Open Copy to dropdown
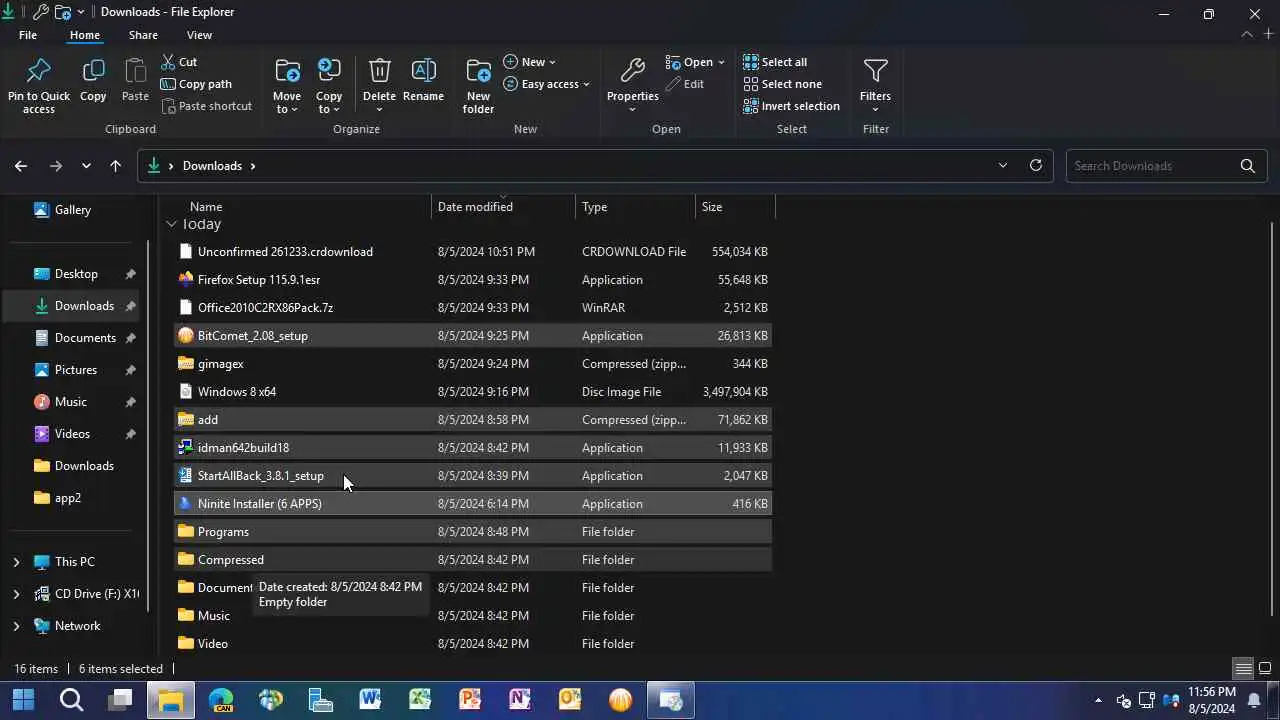Screen dimensions: 1280x720 coord(329,86)
